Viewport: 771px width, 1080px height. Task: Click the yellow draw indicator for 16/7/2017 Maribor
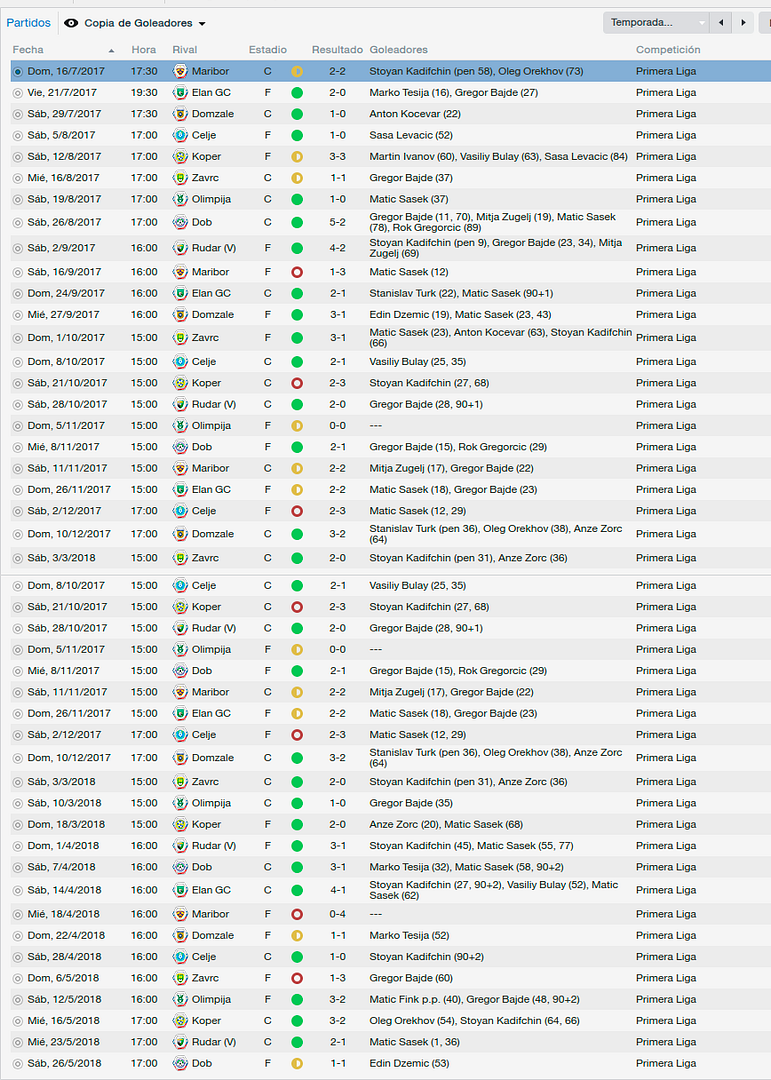[297, 71]
